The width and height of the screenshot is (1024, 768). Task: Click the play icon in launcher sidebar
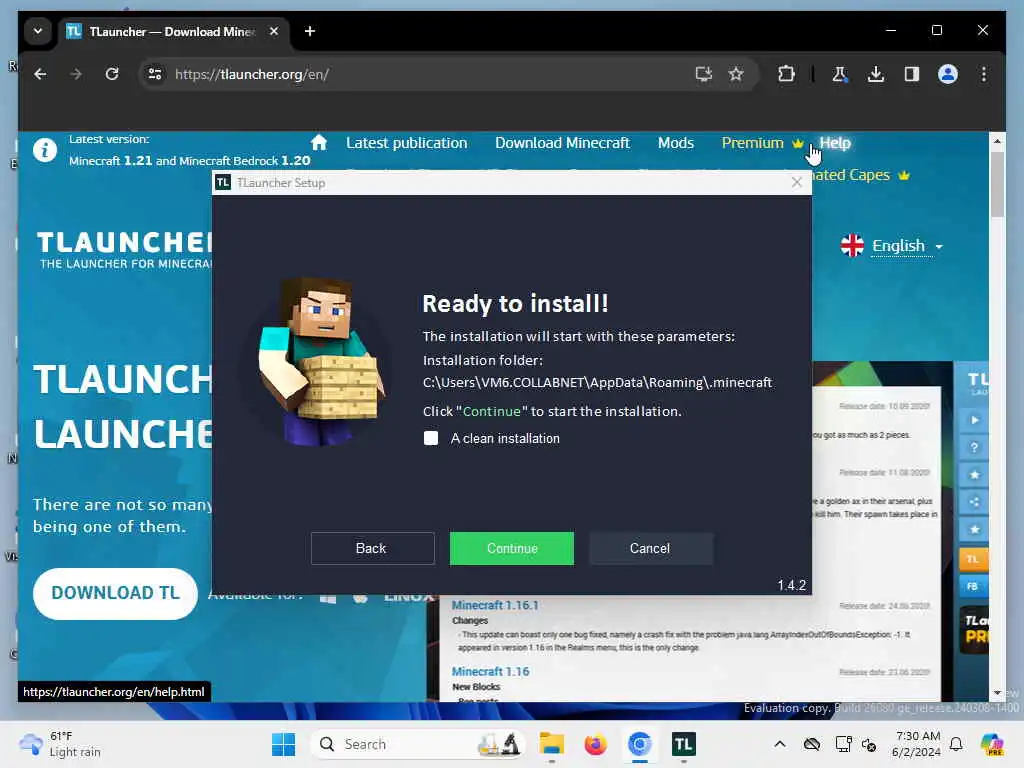pyautogui.click(x=974, y=420)
